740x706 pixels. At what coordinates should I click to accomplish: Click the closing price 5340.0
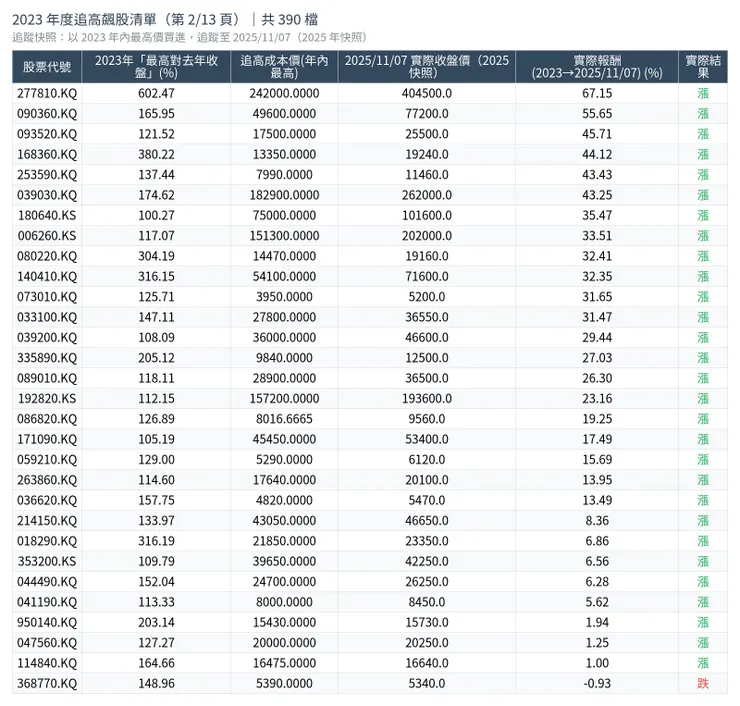tap(427, 683)
